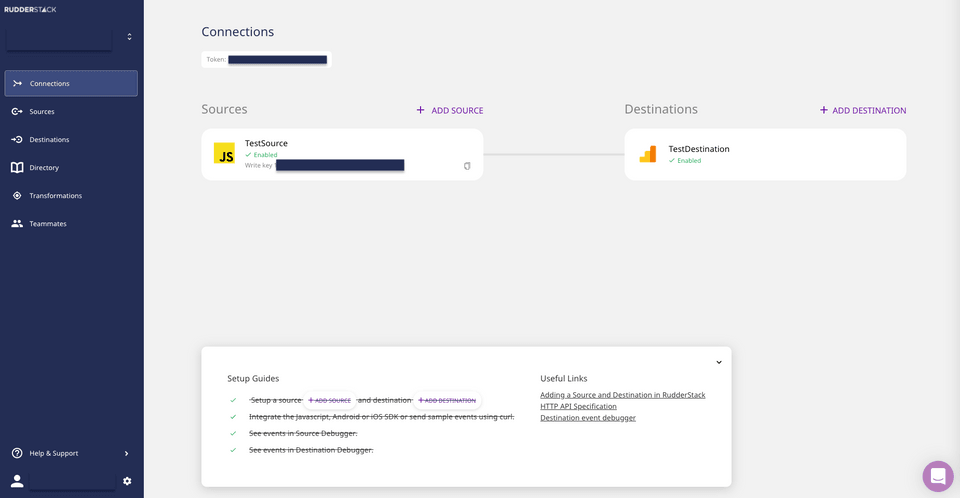Open Adding a Source and Destination link
The height and width of the screenshot is (498, 960).
[x=623, y=395]
